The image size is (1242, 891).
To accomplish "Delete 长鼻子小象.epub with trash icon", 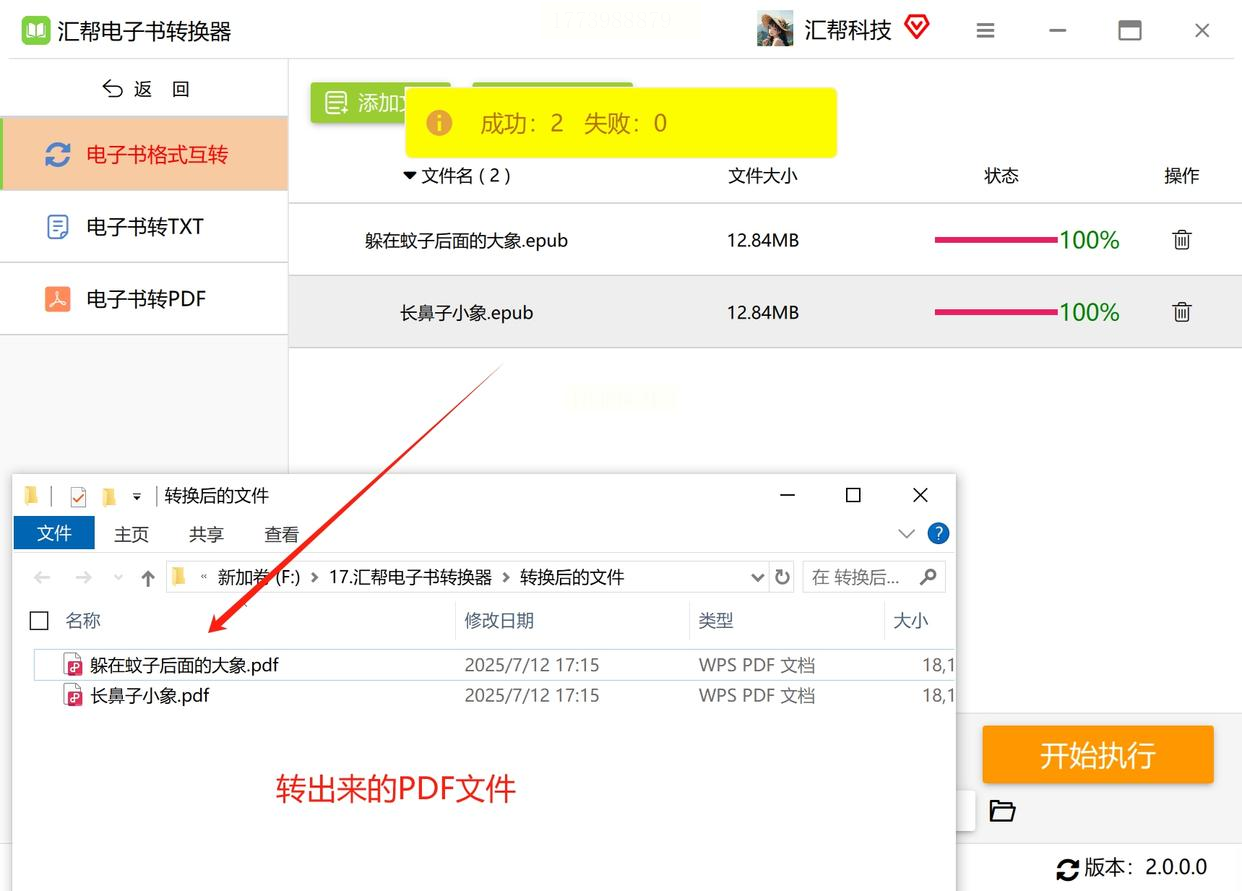I will click(1182, 312).
